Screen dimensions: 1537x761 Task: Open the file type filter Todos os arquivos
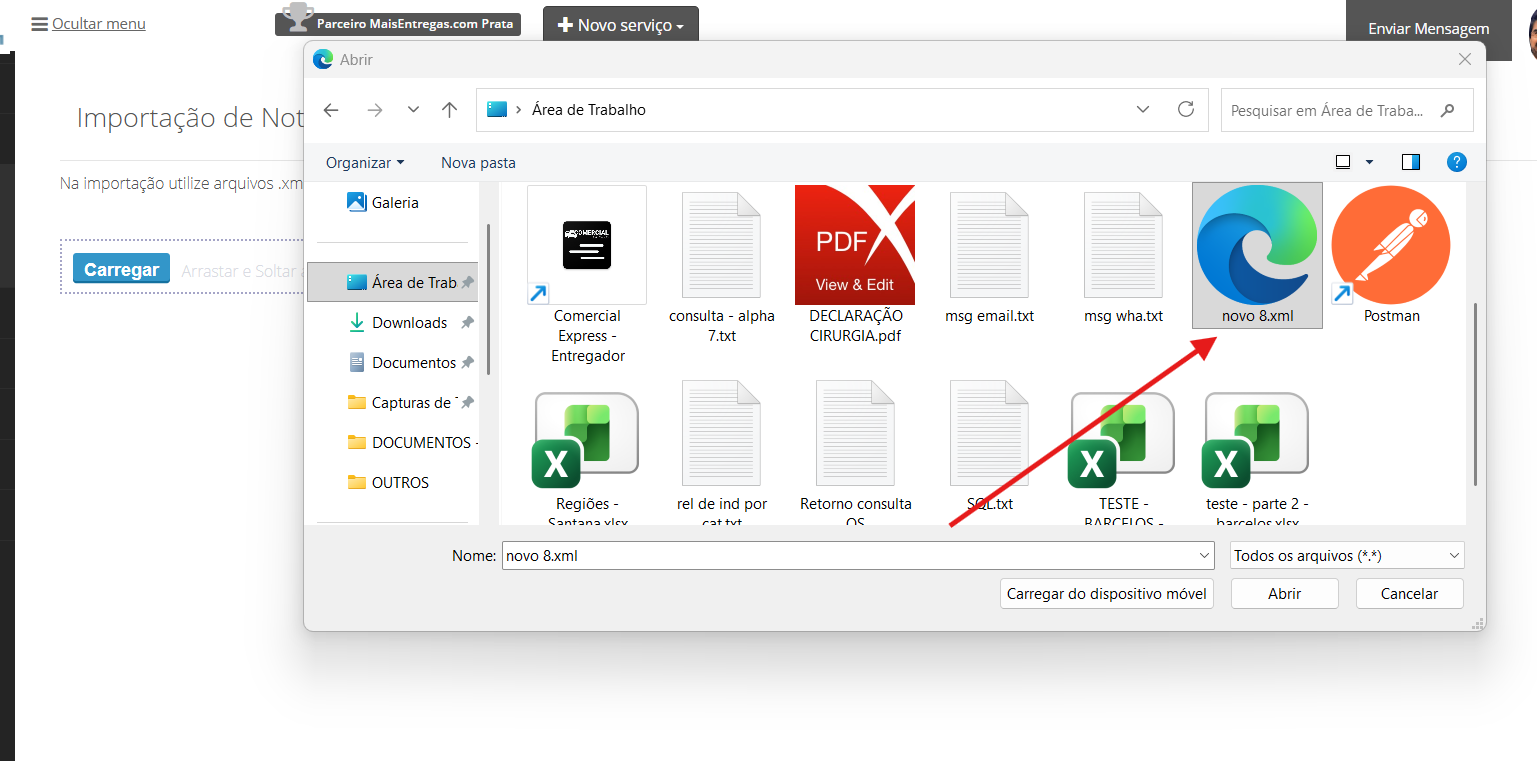pyautogui.click(x=1346, y=556)
